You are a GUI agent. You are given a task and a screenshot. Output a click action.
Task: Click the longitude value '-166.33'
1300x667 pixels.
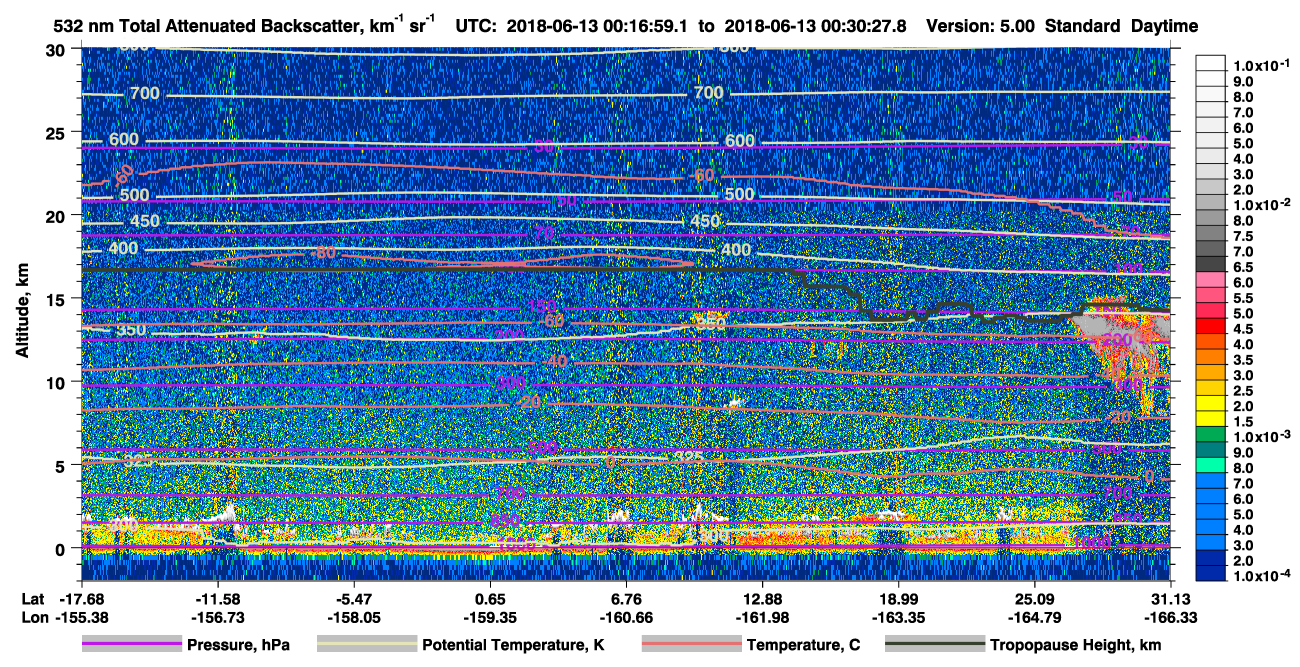(x=1170, y=616)
